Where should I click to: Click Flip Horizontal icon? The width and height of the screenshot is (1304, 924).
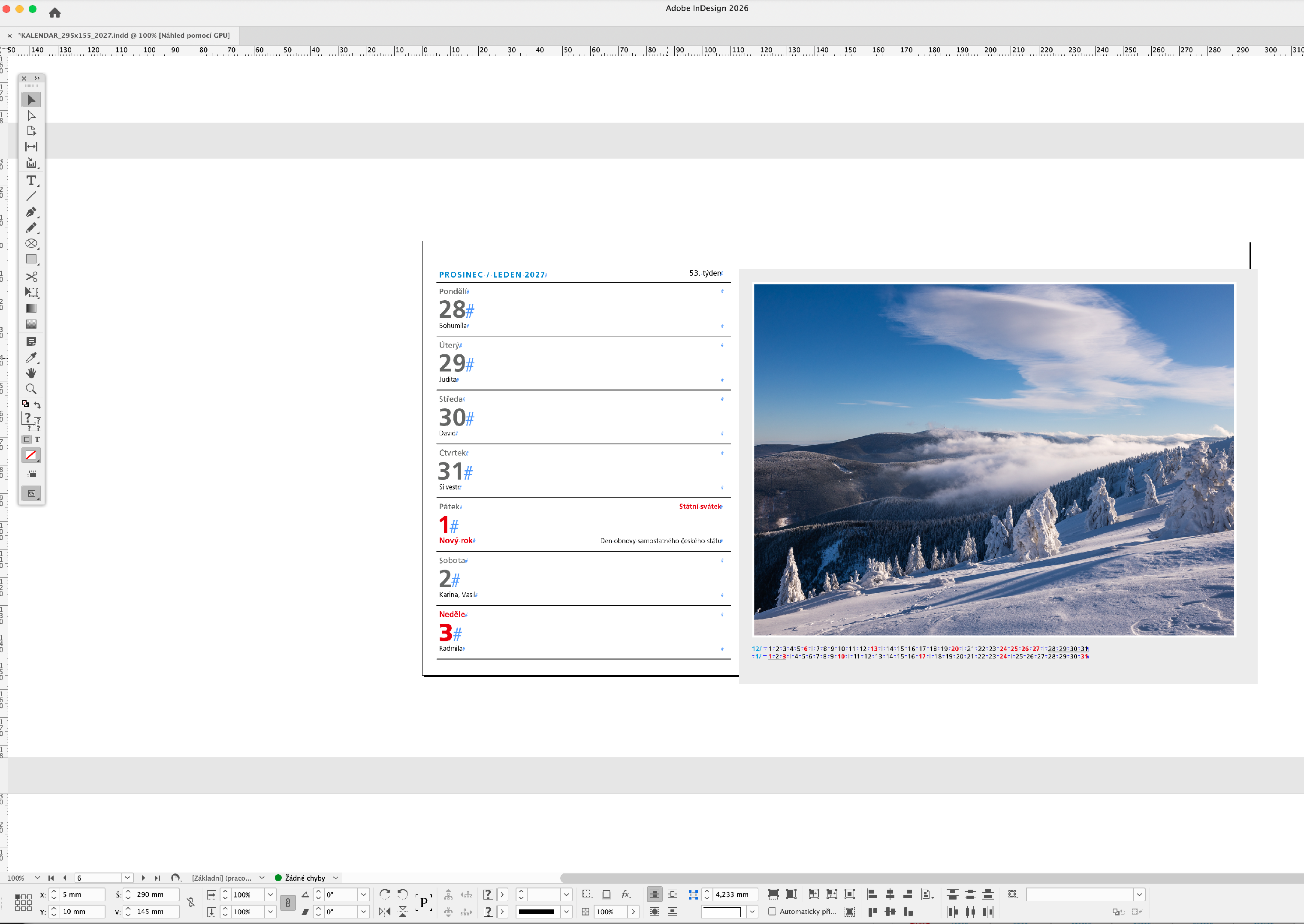pyautogui.click(x=385, y=912)
